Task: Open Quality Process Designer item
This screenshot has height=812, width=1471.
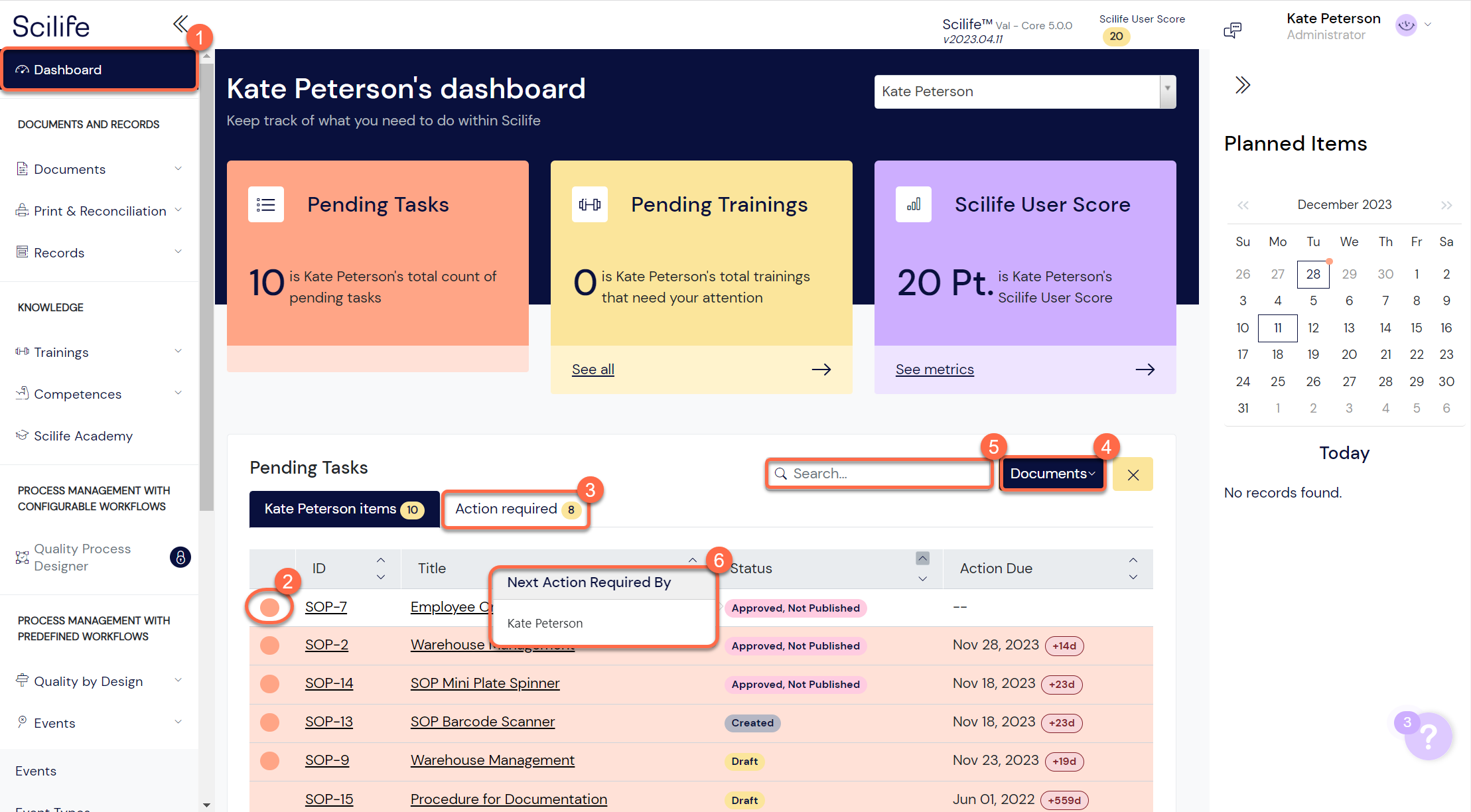Action: pos(82,557)
